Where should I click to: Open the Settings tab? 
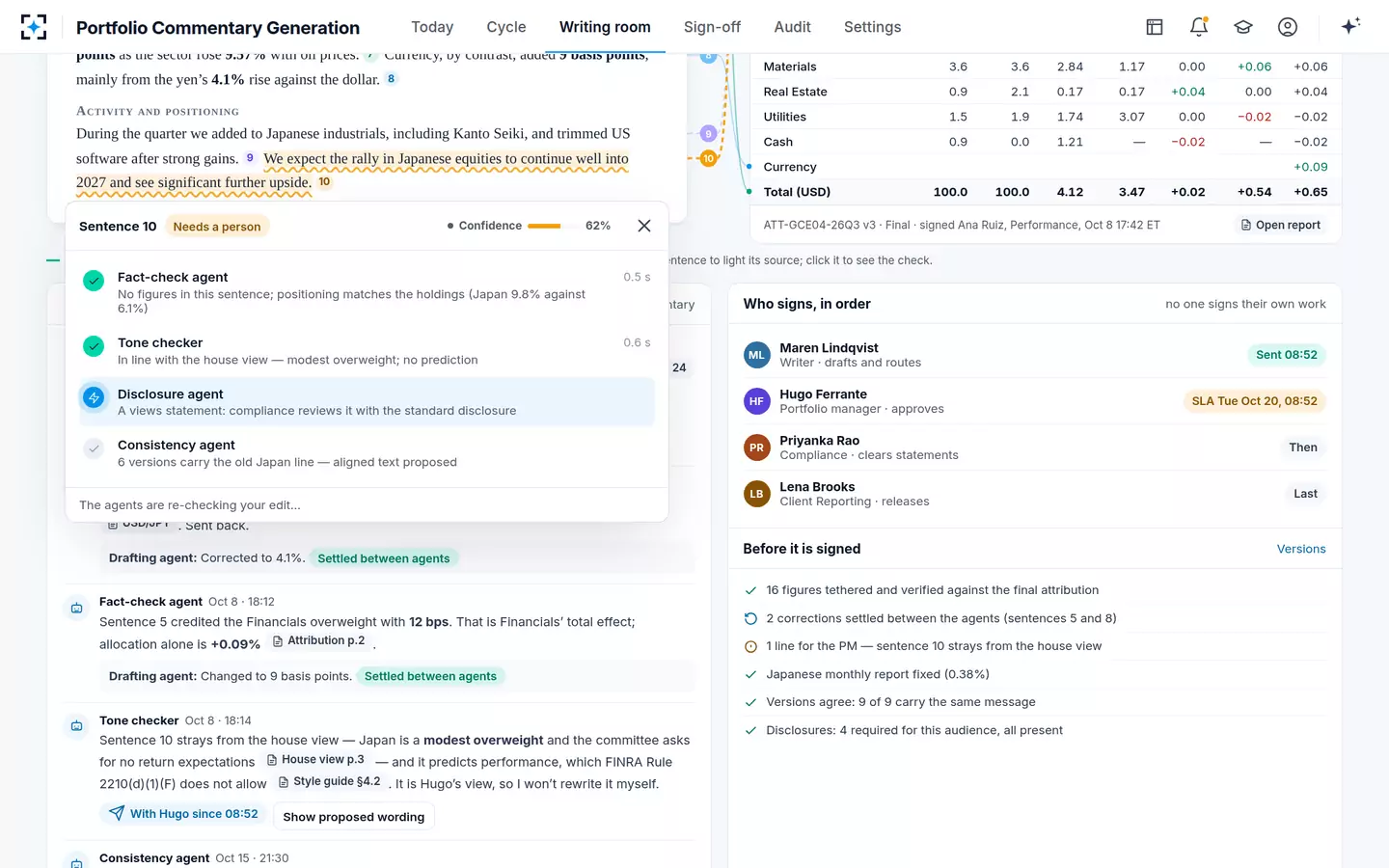(873, 27)
